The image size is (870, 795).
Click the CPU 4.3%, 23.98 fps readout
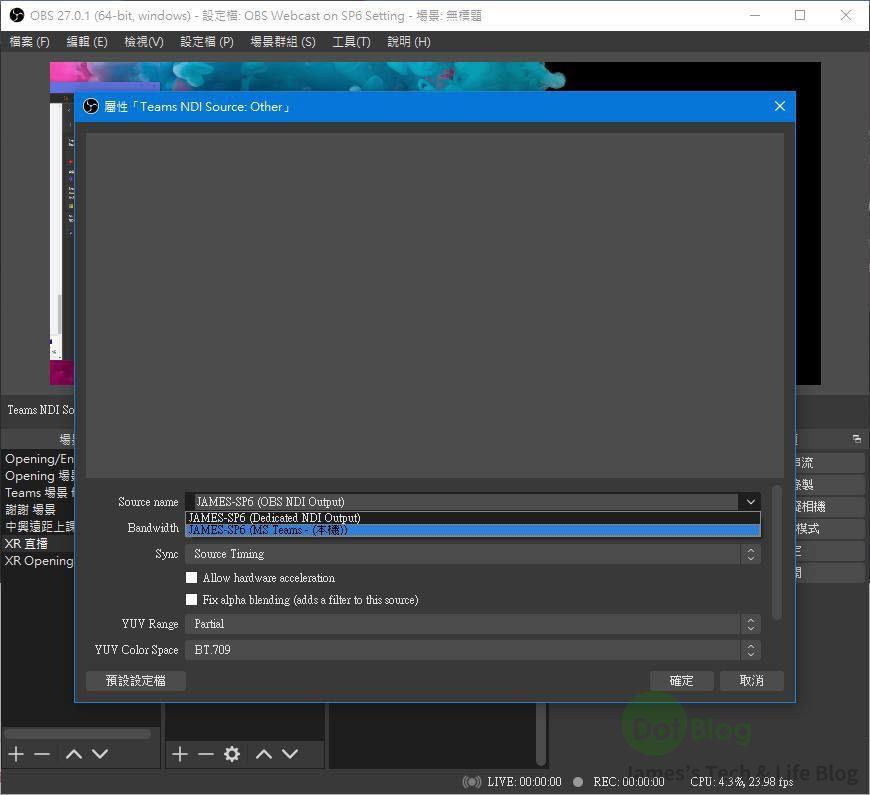pos(742,782)
